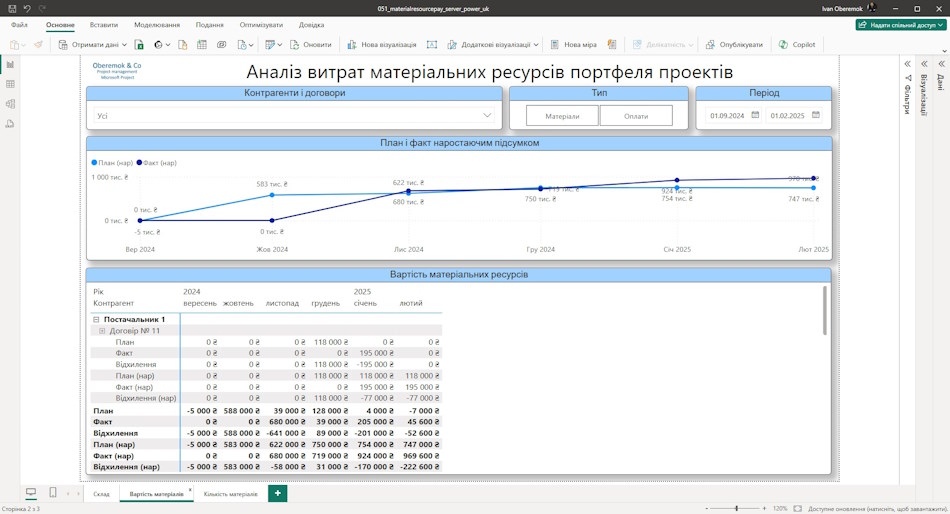
Task: Click the Dataverse source icon
Action: click(222, 45)
